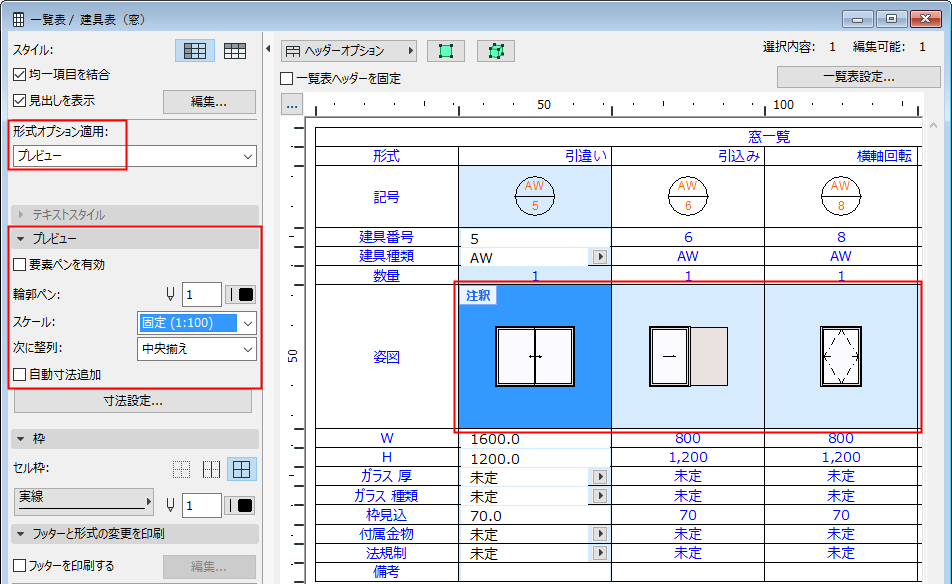Screen dimensions: 952x584
Task: Select the pivot window elevation preview
Action: [841, 356]
